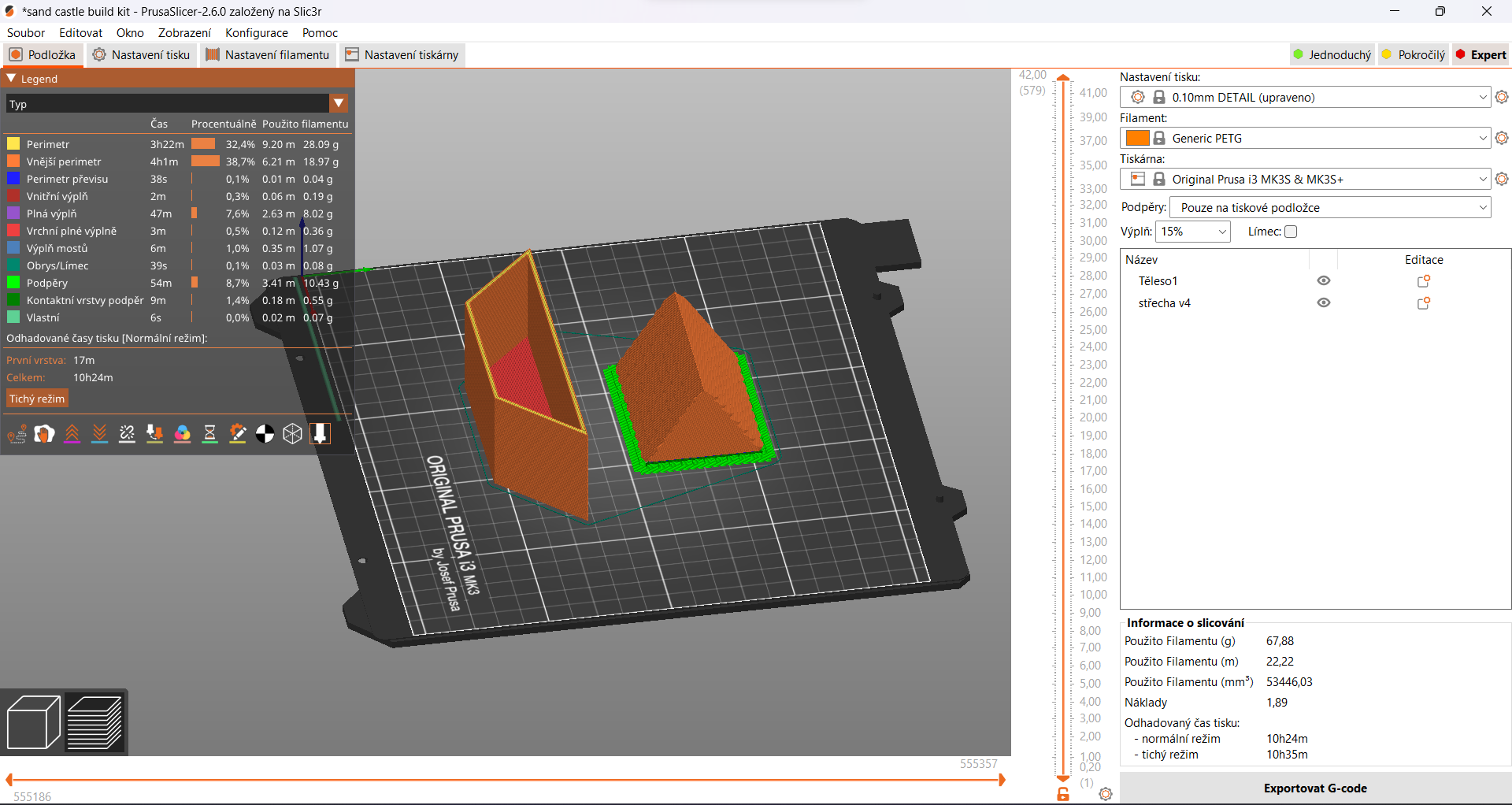Expand the Výplň infill percentage dropdown
Viewport: 1512px width, 805px height.
coord(1222,232)
